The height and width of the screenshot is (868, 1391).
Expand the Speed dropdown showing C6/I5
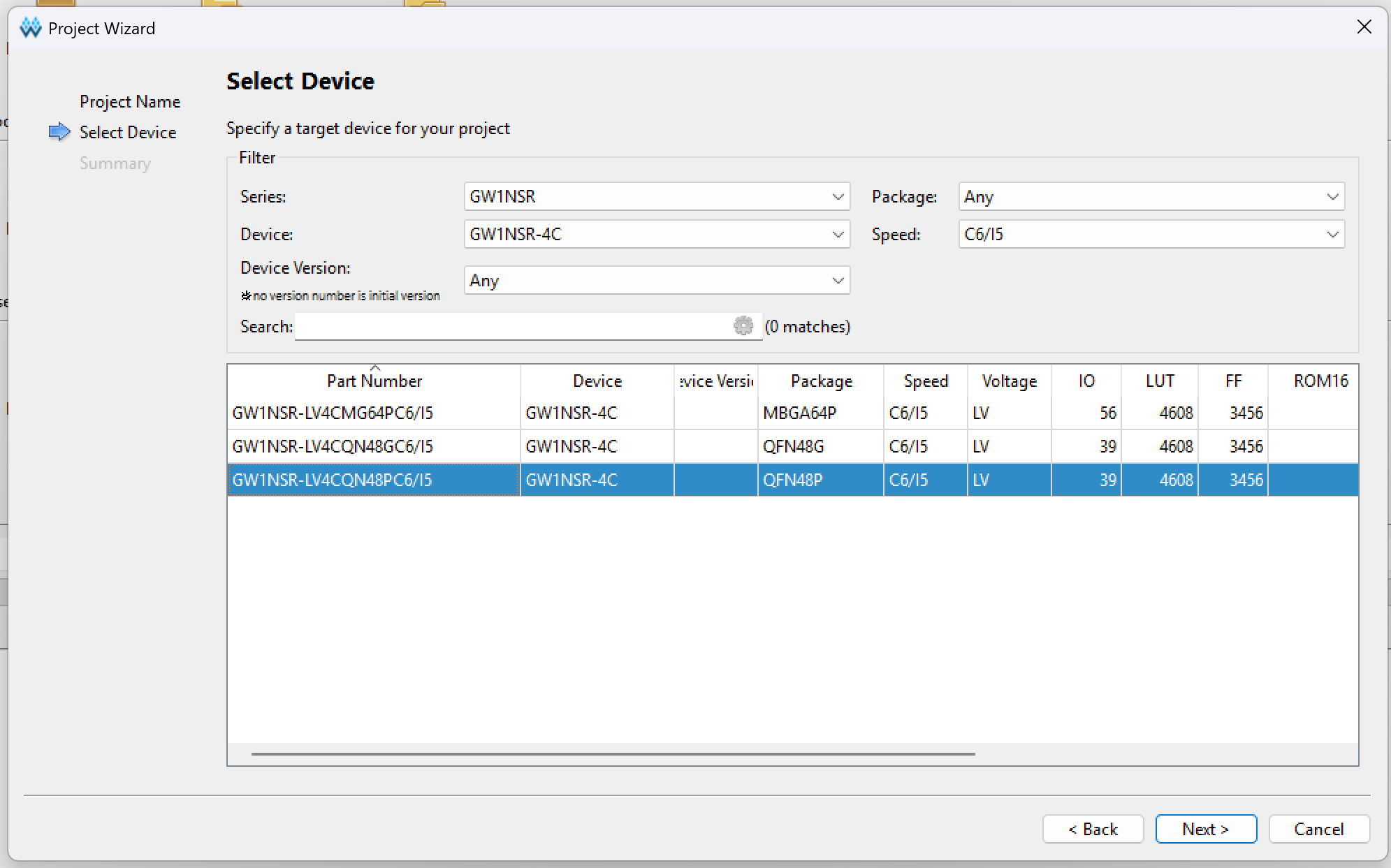tap(1151, 234)
